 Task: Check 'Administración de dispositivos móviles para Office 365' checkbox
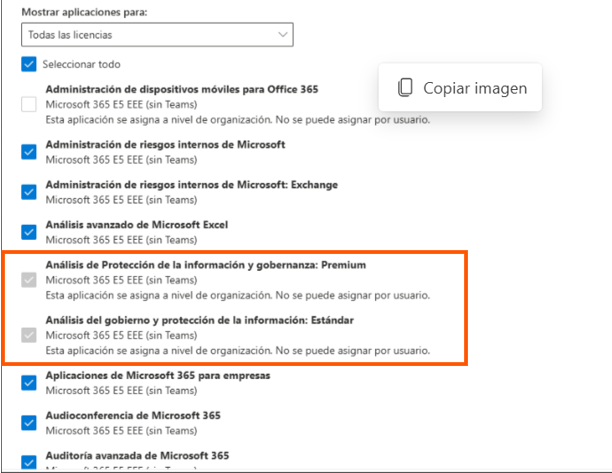(x=29, y=104)
